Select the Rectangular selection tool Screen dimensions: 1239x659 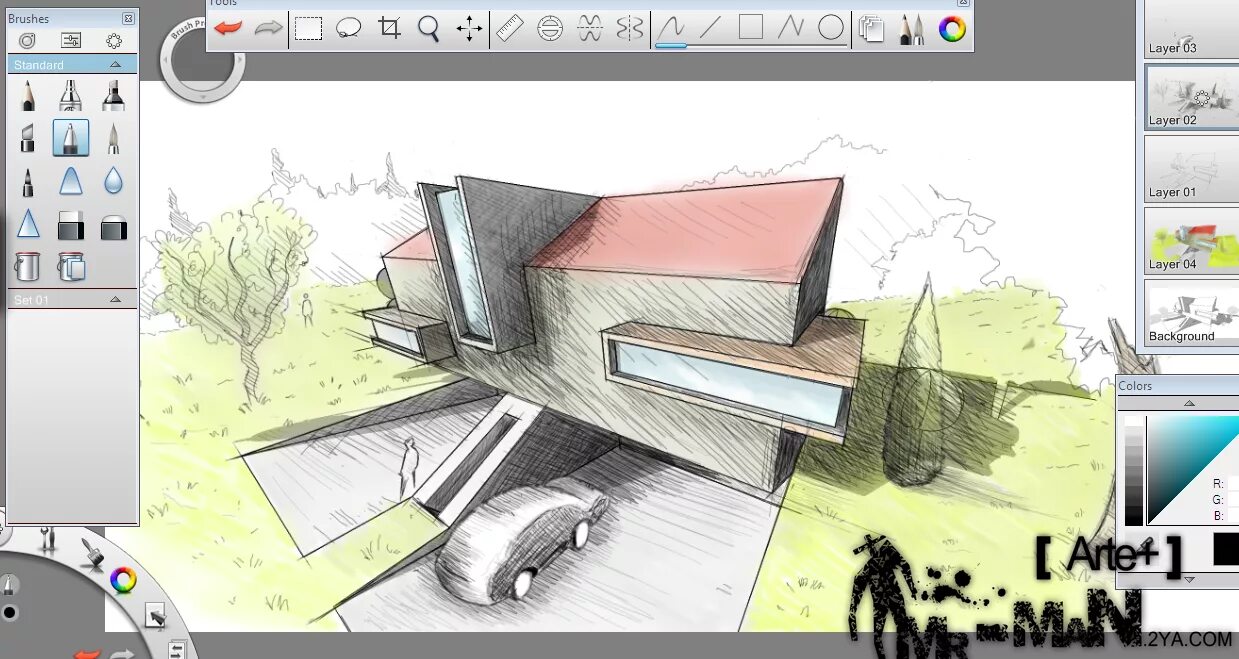[x=309, y=29]
